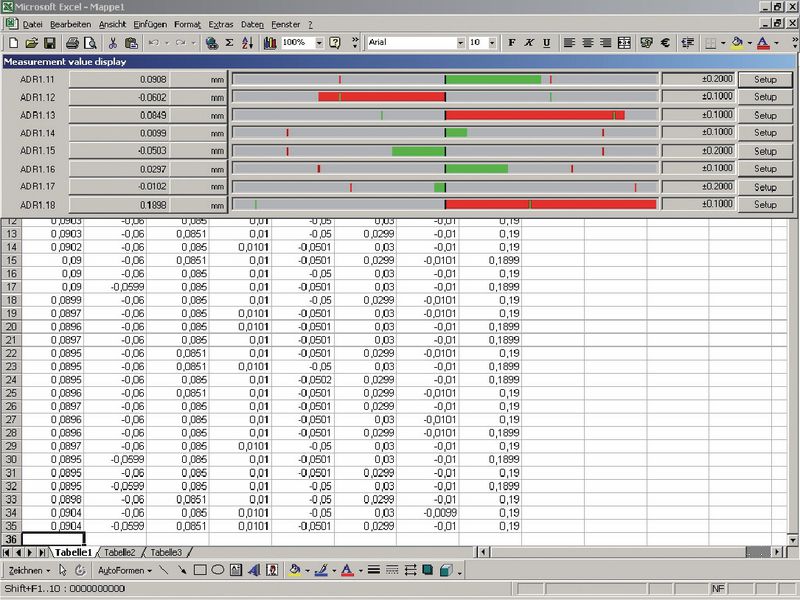Click Setup button for ADR1.11
This screenshot has width=800, height=600.
765,79
